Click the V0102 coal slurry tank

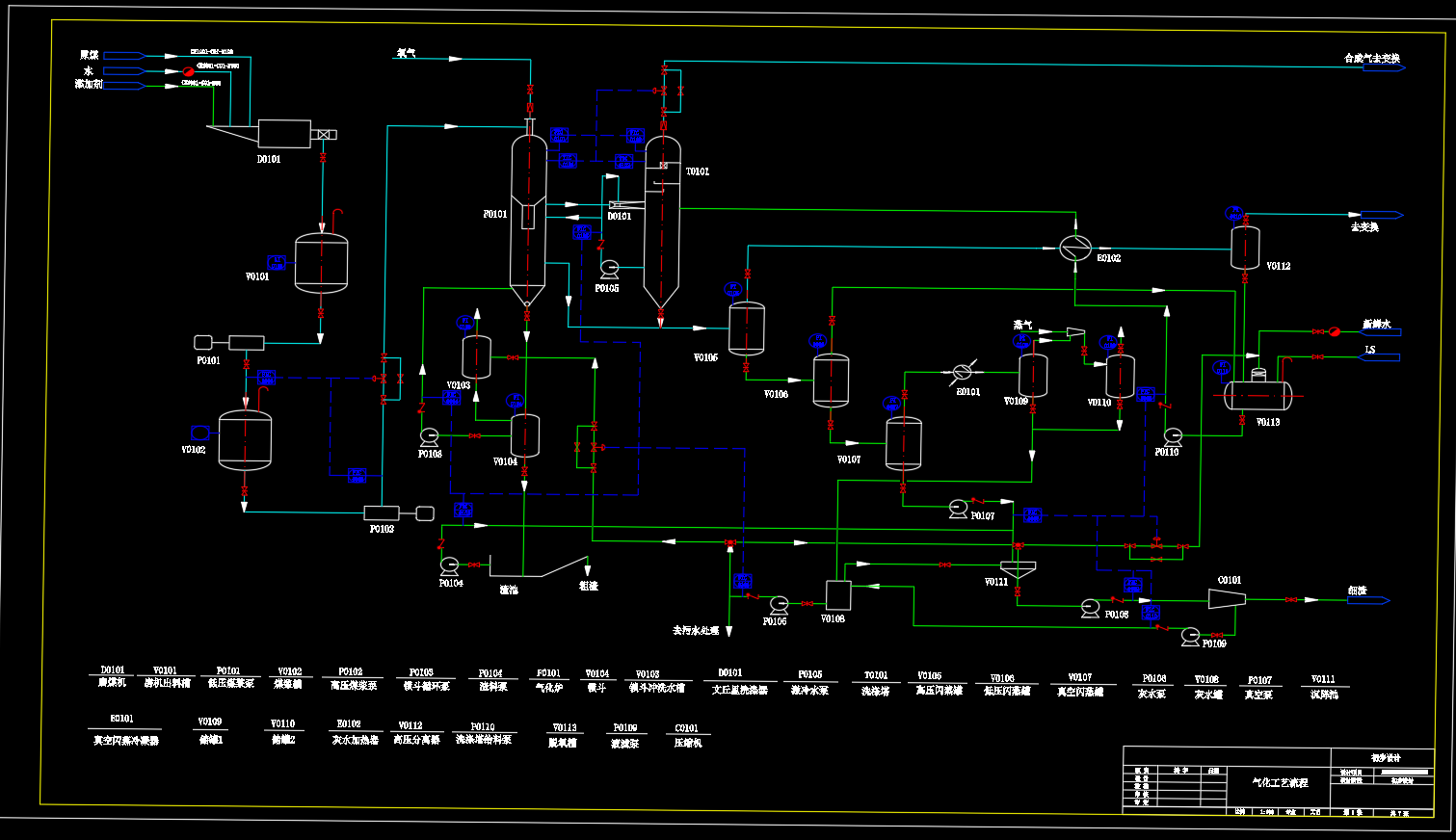245,441
